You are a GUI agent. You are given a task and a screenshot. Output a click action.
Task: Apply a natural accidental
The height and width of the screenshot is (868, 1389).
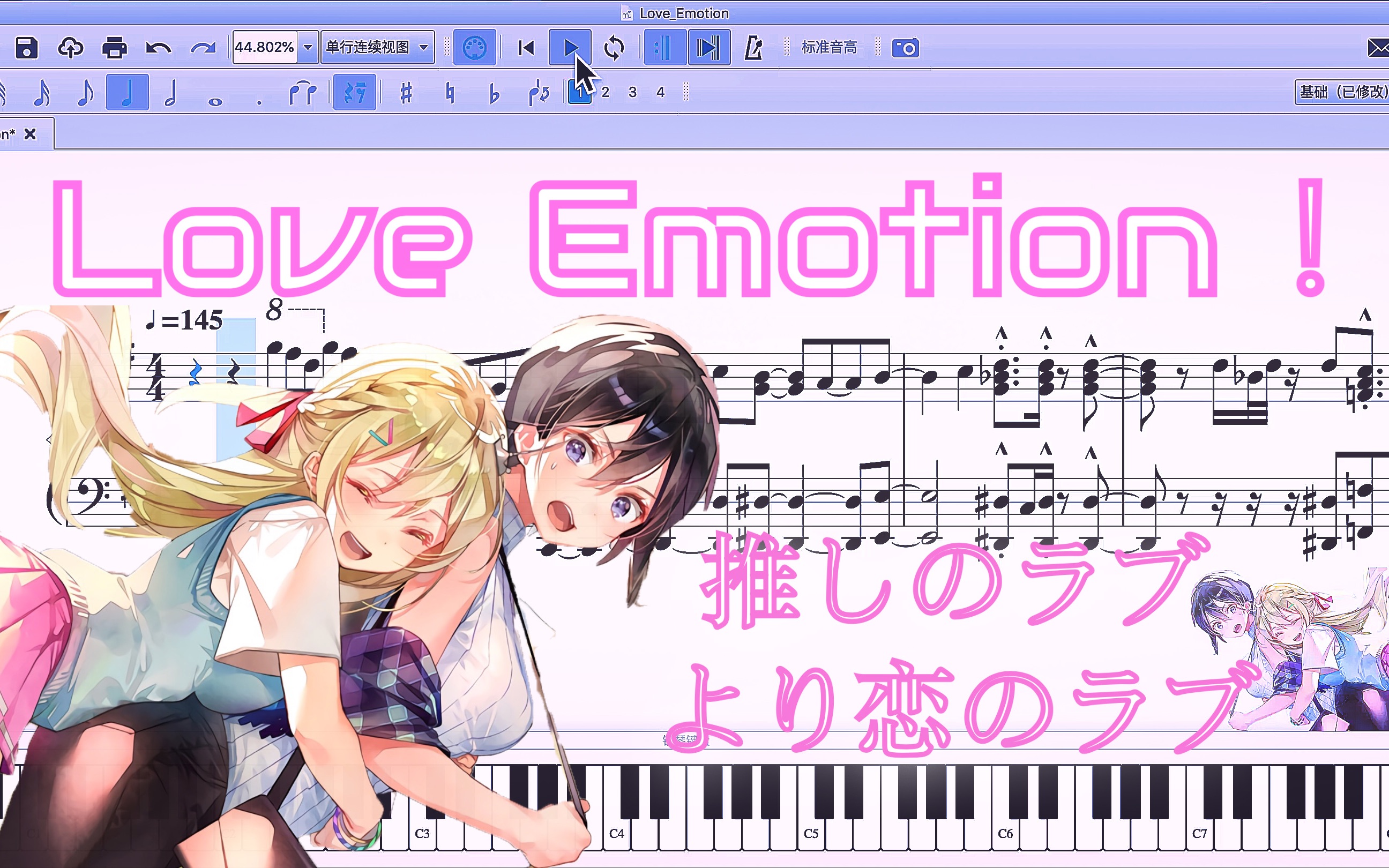[451, 92]
